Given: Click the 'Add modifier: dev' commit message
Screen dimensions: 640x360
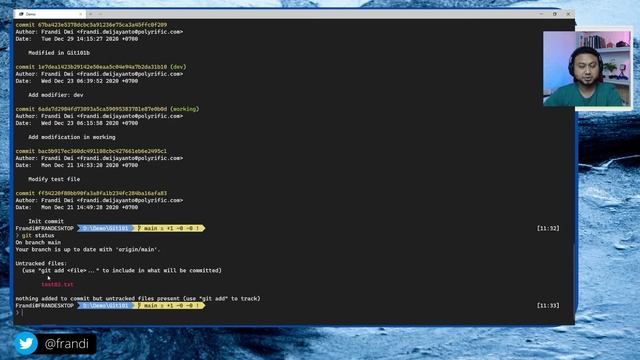Looking at the screenshot, I should tap(56, 95).
